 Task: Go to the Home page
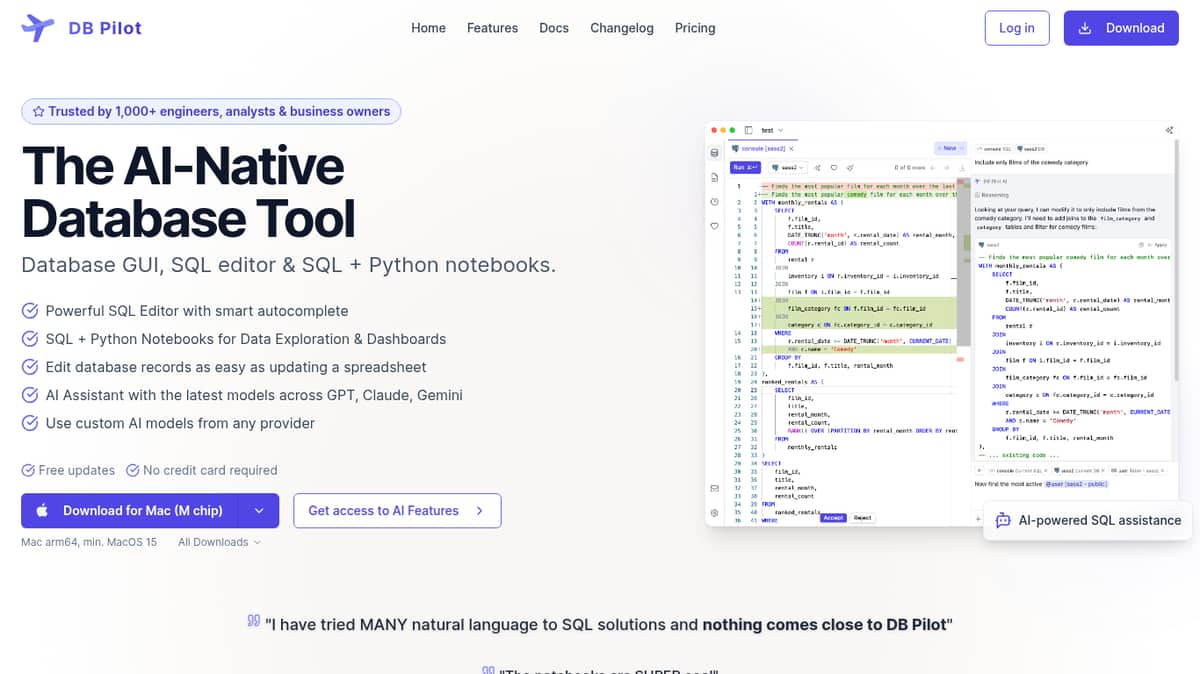click(x=428, y=28)
